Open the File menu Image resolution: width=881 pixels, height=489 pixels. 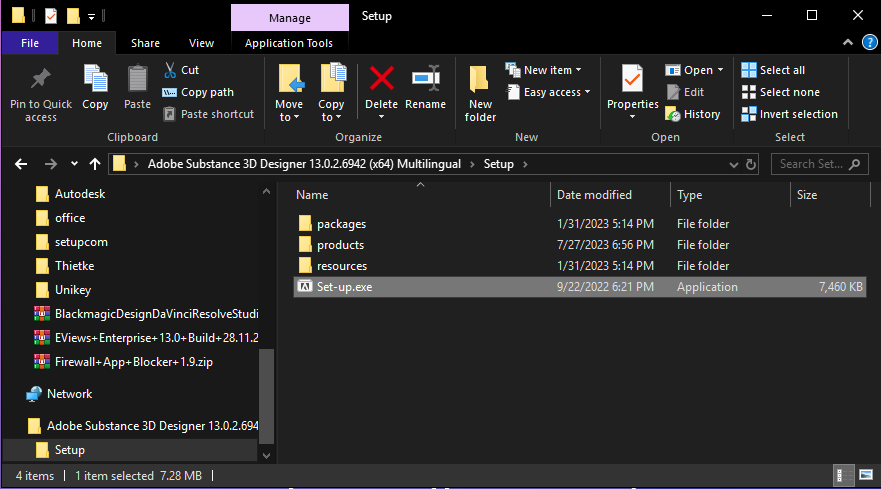30,43
